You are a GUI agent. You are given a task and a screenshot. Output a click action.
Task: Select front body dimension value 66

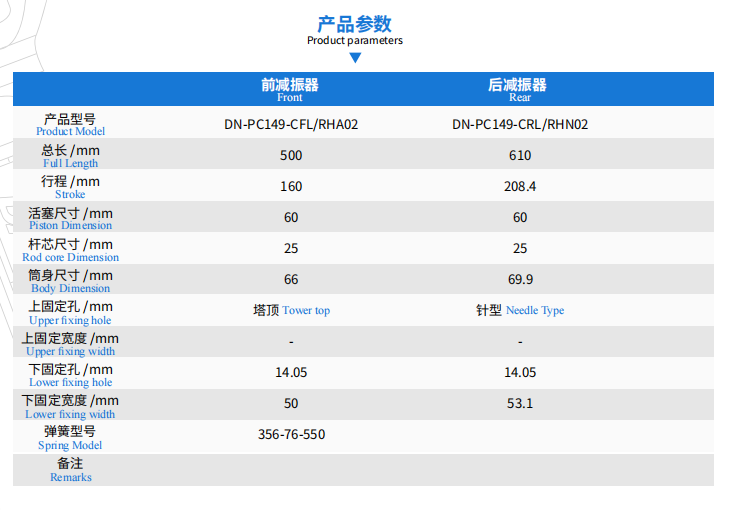tap(291, 280)
